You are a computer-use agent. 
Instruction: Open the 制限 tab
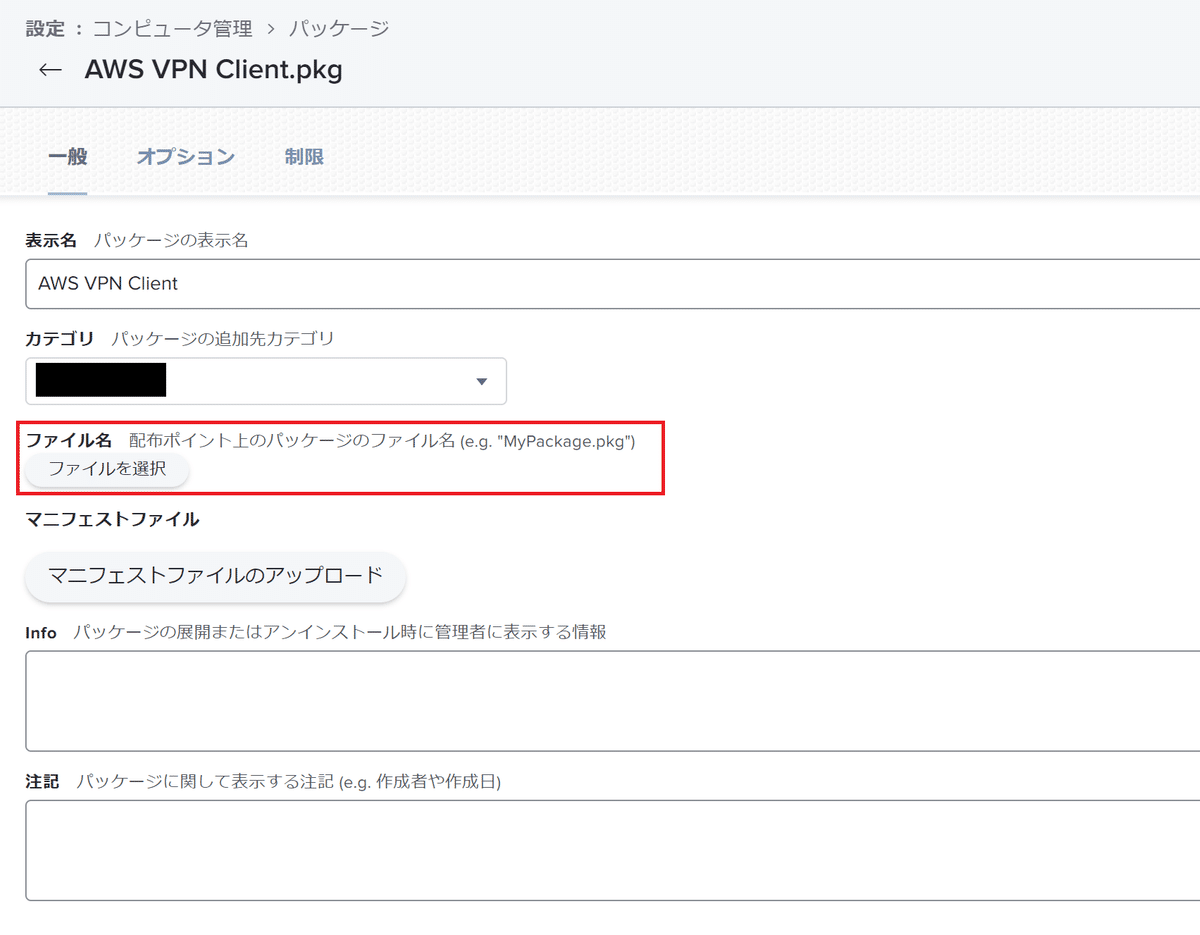coord(304,157)
